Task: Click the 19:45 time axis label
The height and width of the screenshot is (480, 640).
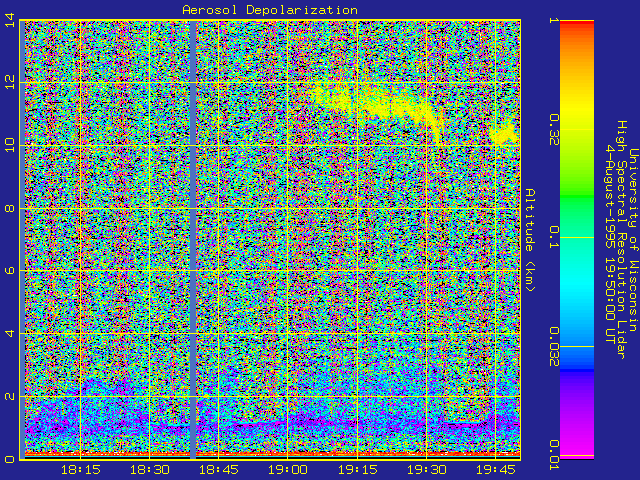Action: [x=496, y=470]
